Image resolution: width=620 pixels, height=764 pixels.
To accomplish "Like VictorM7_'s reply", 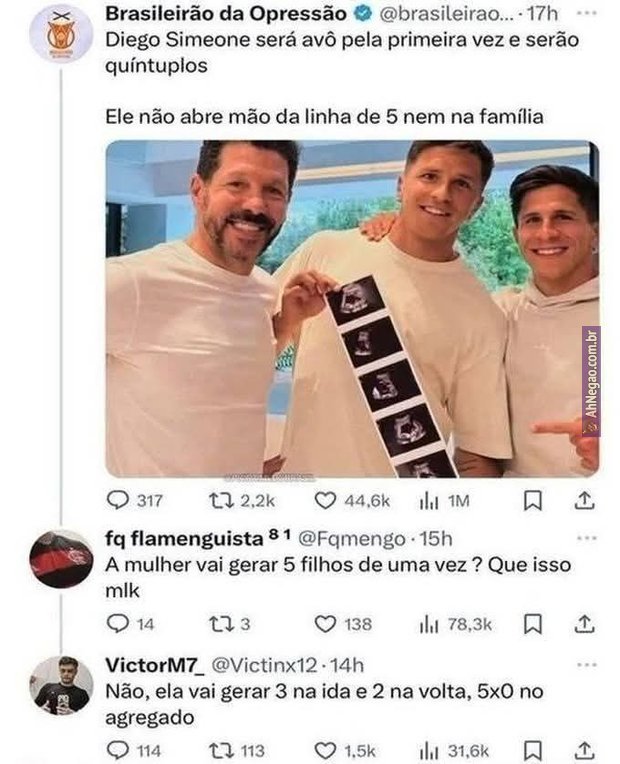I will [326, 749].
